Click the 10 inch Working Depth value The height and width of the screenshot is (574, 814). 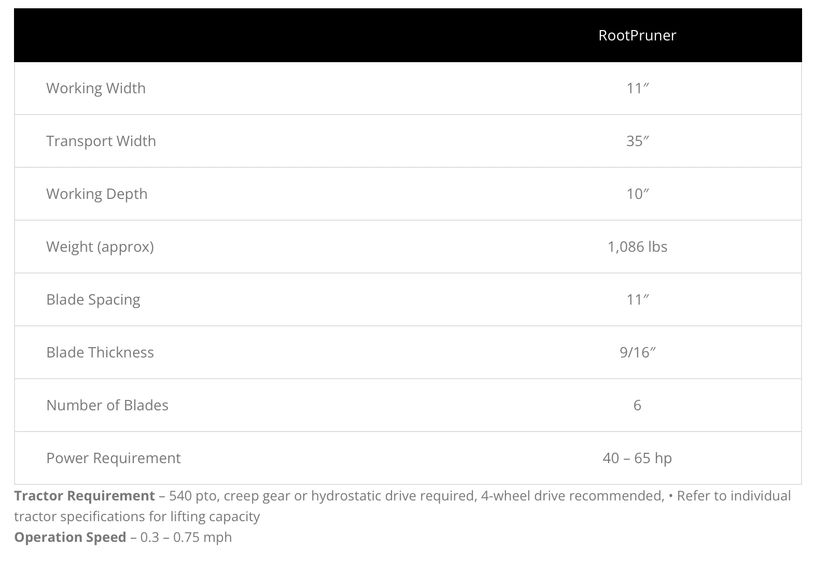pyautogui.click(x=637, y=194)
